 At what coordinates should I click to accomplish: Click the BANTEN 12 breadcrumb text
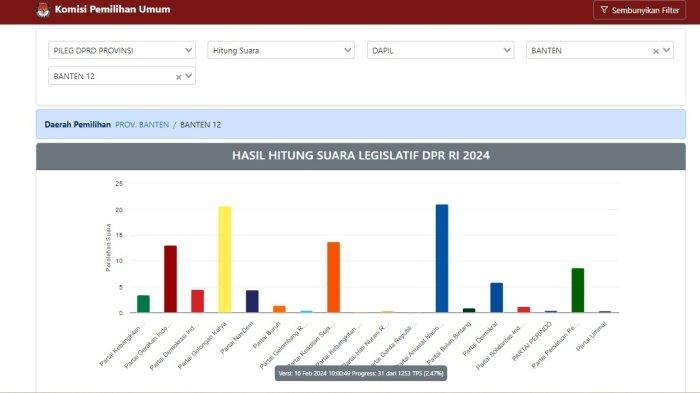[200, 125]
